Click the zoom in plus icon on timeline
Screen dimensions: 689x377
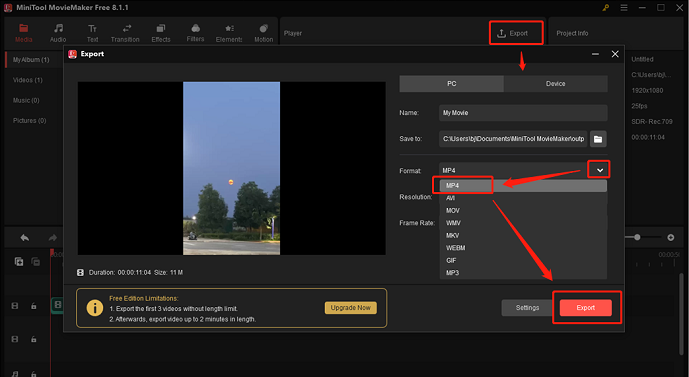671,237
